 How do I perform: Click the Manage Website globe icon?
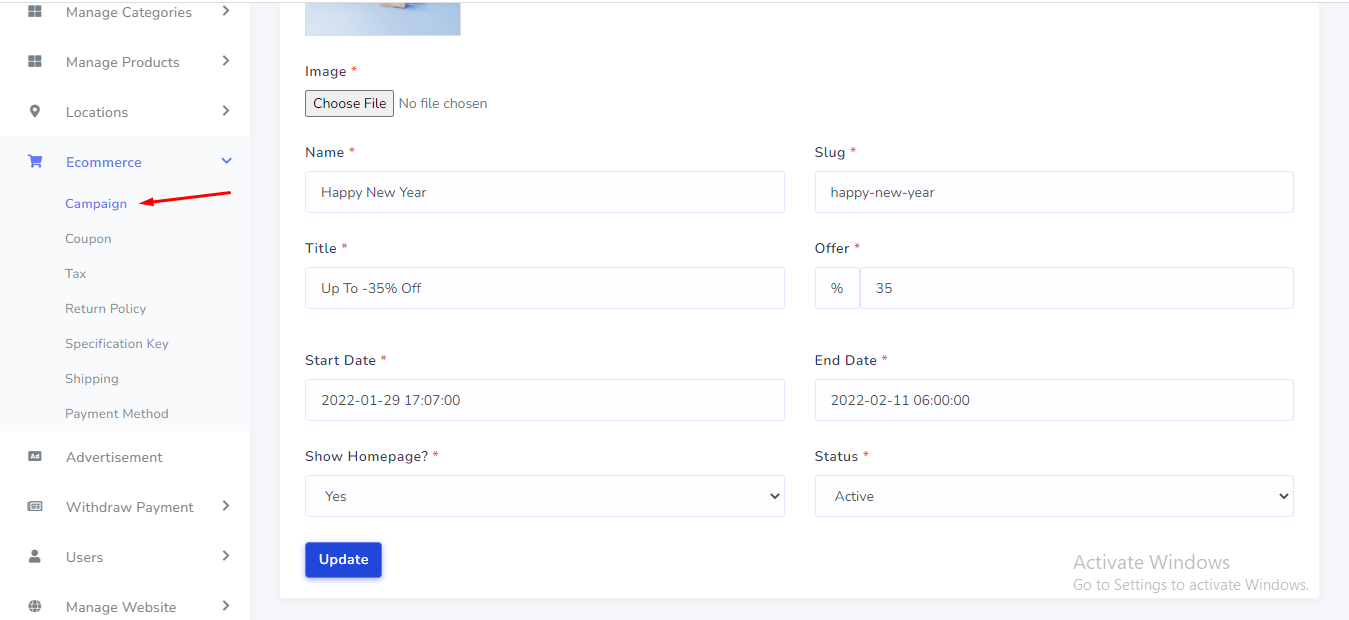point(35,607)
